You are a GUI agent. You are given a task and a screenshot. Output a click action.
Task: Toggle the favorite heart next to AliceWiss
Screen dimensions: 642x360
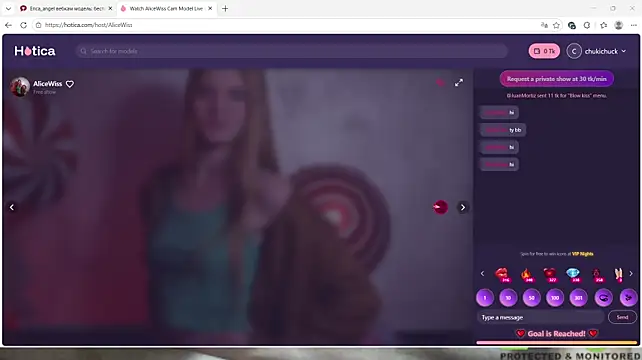pos(70,84)
